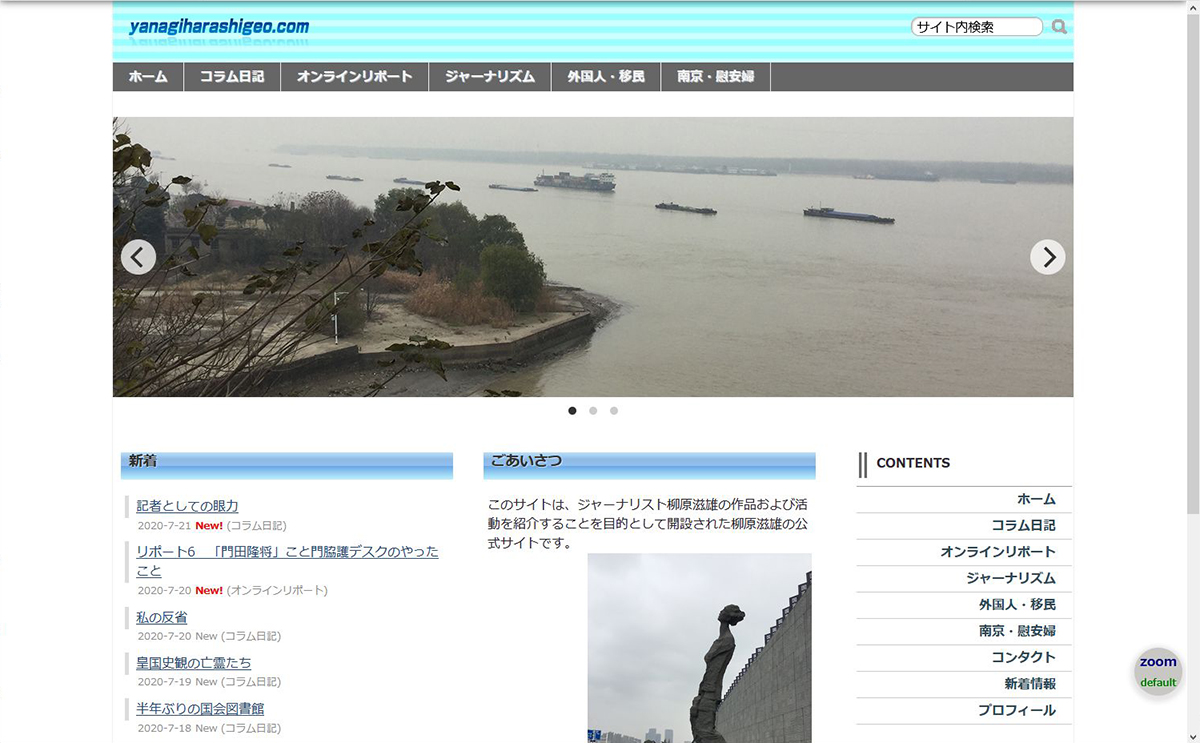Viewport: 1200px width, 743px height.
Task: Click the search magnifier icon
Action: (1059, 27)
